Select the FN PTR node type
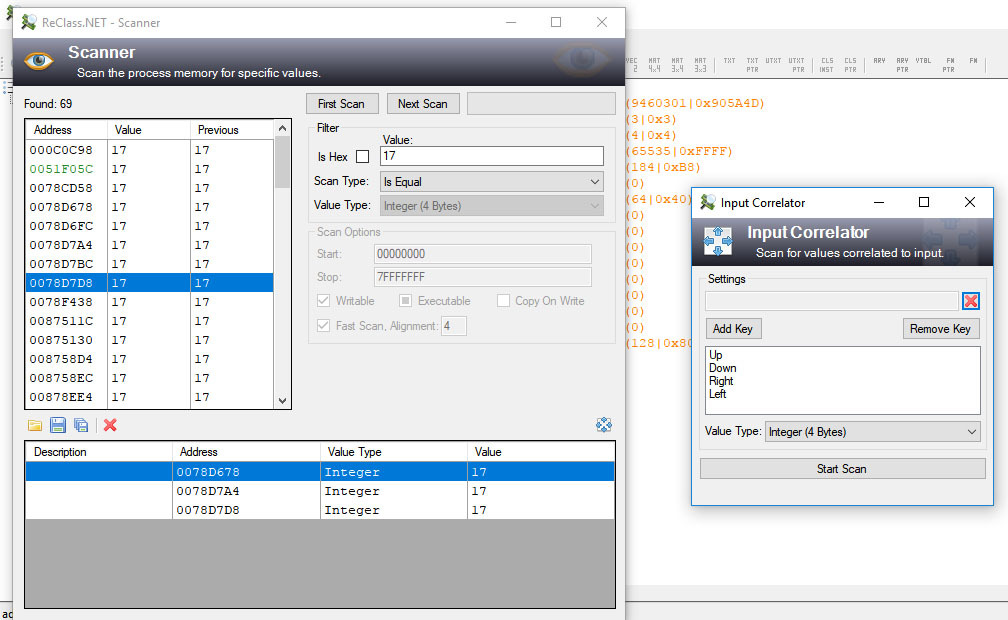This screenshot has height=620, width=1008. click(949, 62)
